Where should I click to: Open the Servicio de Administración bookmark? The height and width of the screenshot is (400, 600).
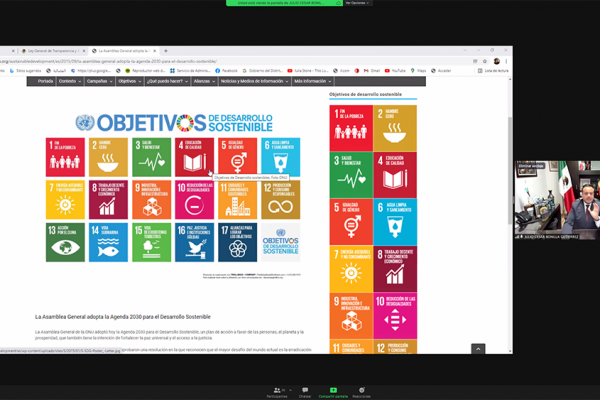pos(190,71)
